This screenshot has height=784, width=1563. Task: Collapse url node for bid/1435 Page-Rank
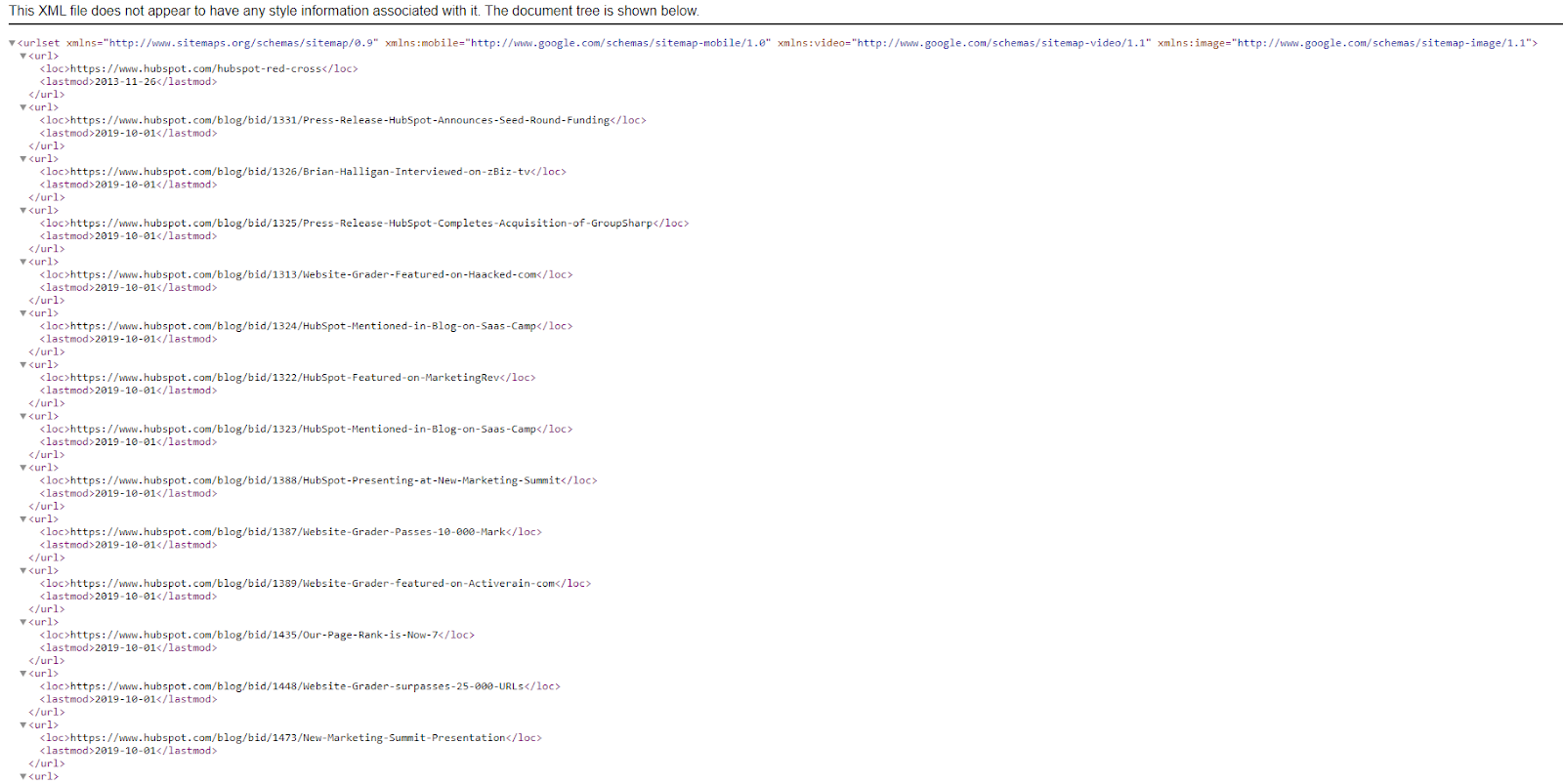[x=23, y=622]
